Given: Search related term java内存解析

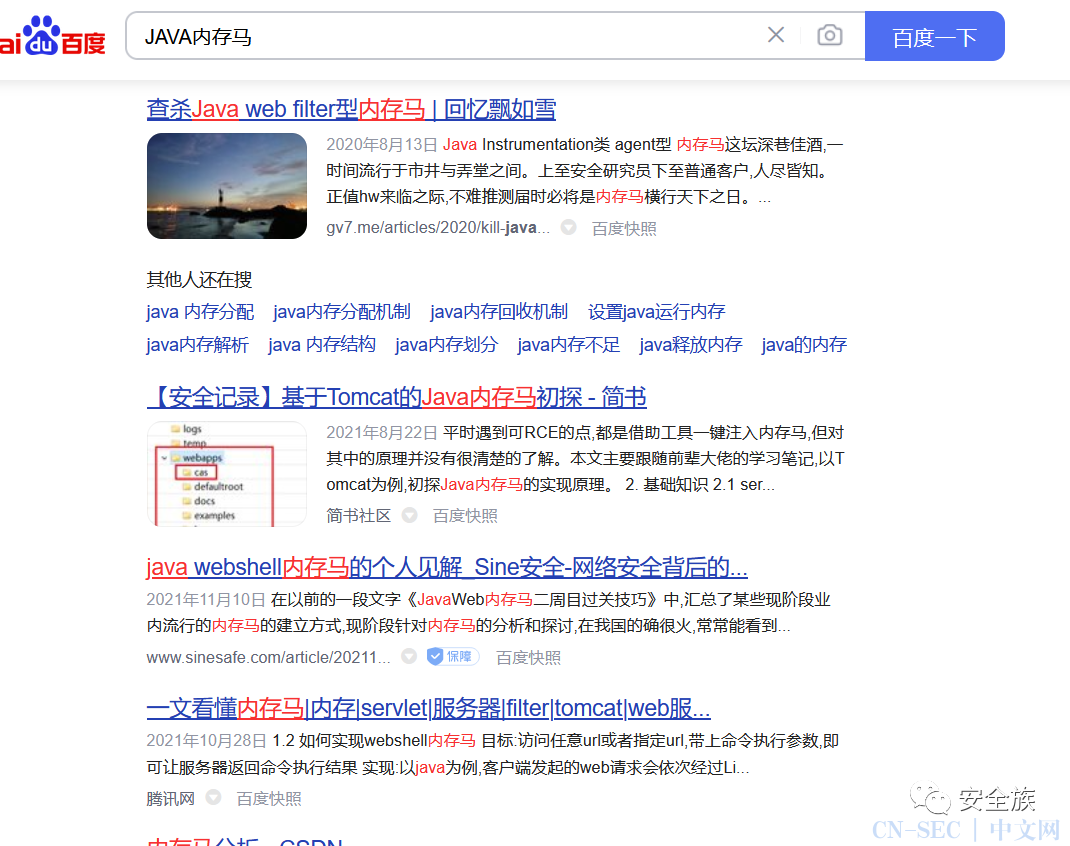Looking at the screenshot, I should click(x=197, y=345).
